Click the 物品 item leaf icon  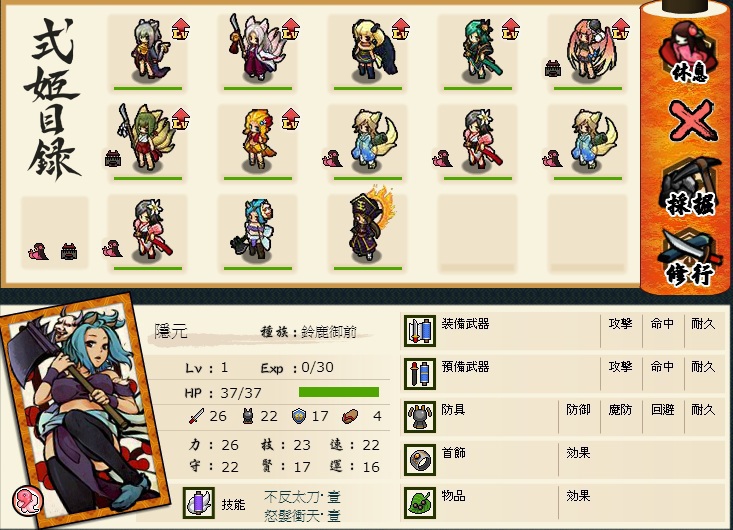point(420,502)
